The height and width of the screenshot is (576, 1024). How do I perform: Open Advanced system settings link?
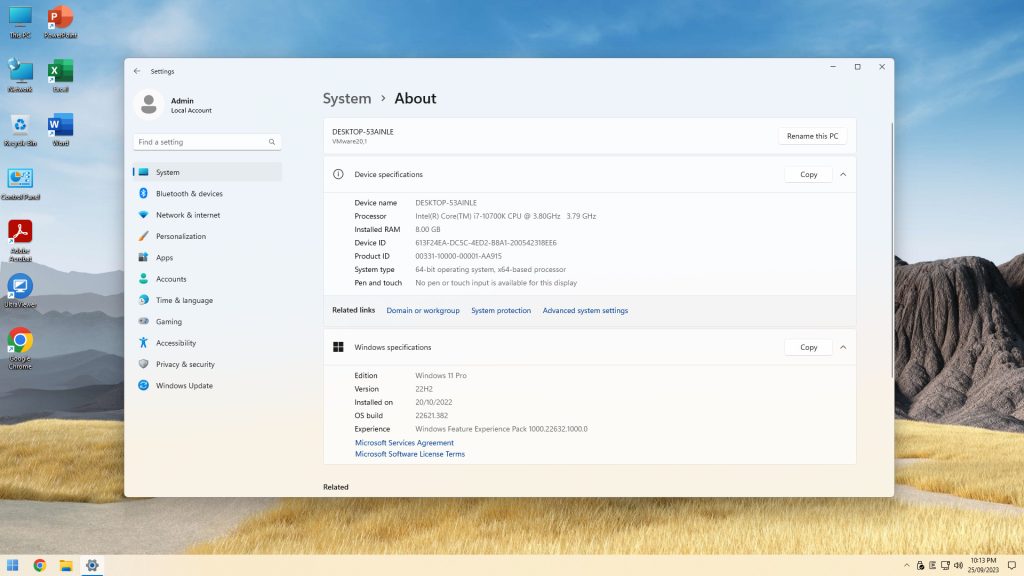coord(585,310)
